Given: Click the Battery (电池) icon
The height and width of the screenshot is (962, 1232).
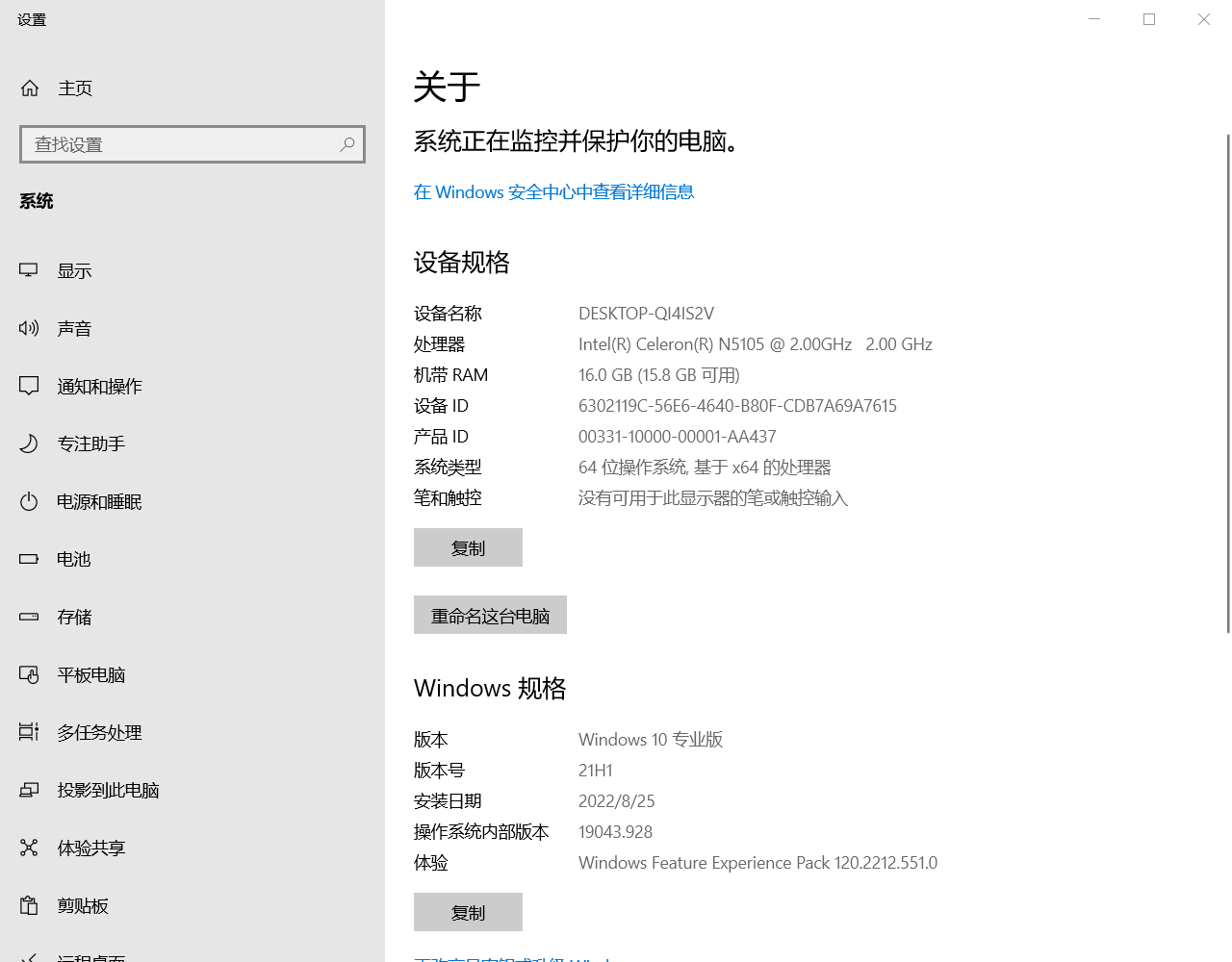Looking at the screenshot, I should (x=29, y=559).
